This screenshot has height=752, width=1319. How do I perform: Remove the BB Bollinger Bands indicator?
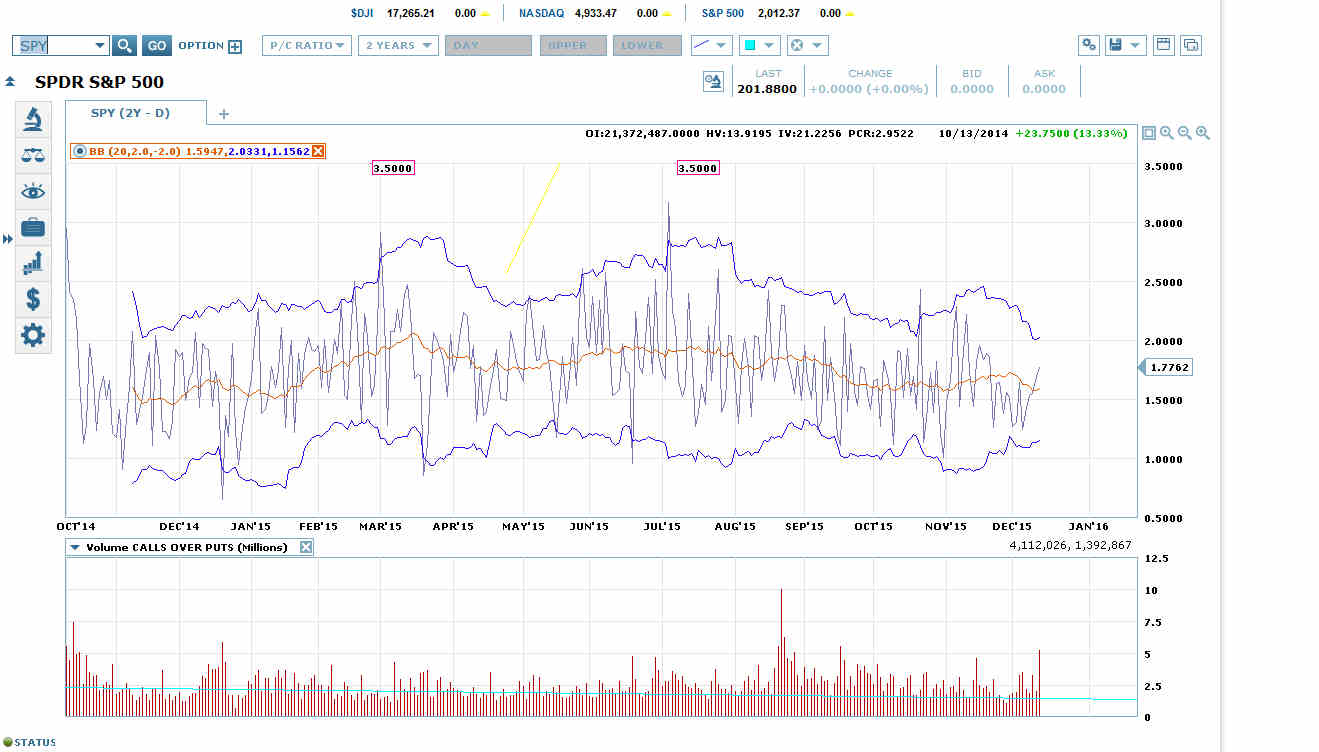[317, 151]
